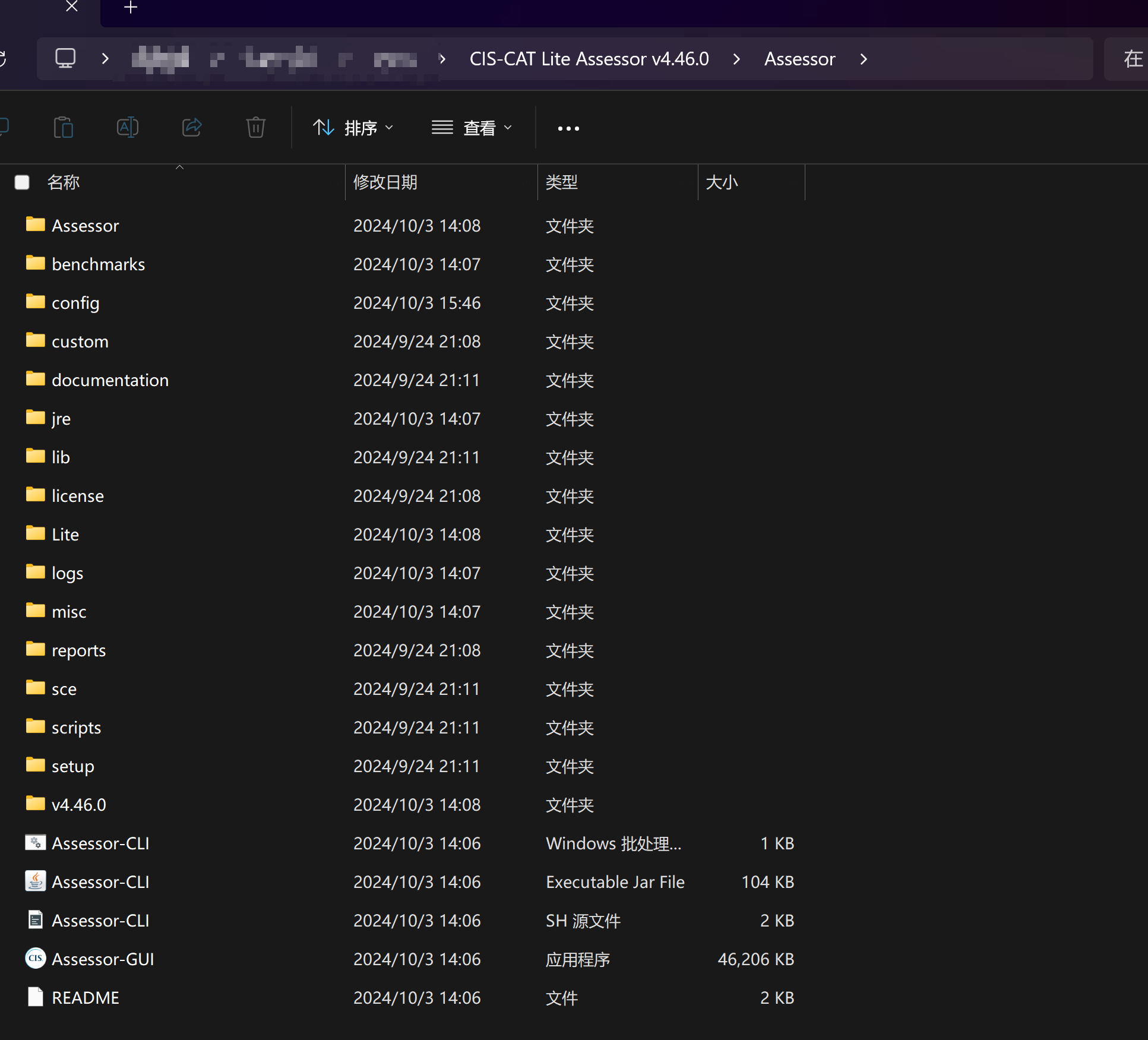Select the custom folder icon
This screenshot has width=1148, height=1040.
tap(36, 340)
